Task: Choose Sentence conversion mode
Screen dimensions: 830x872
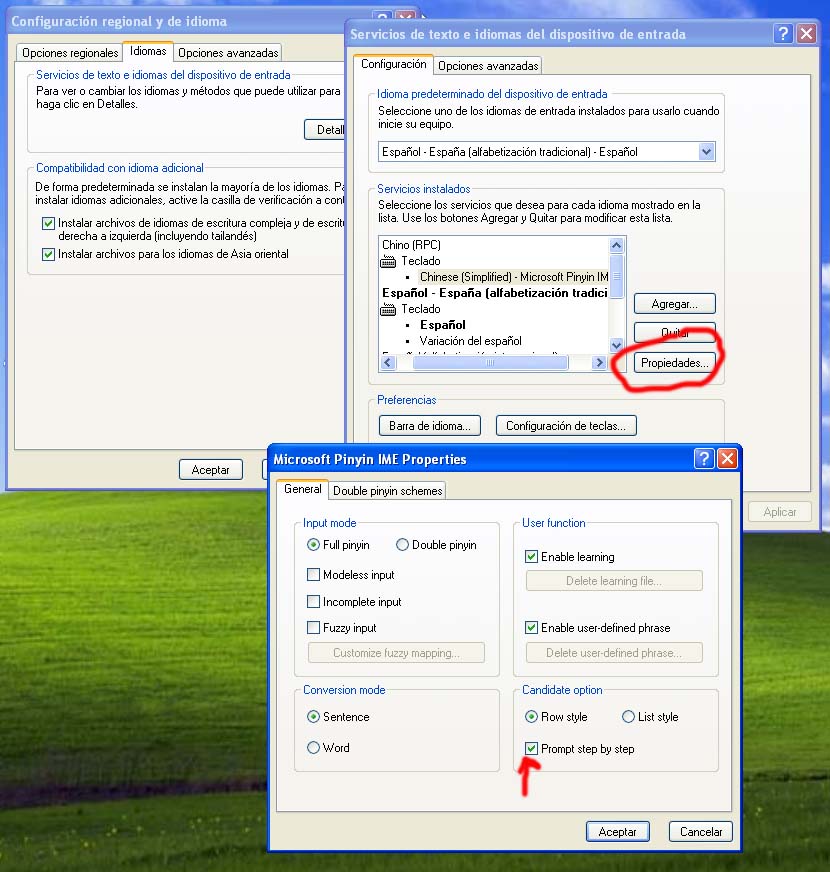Action: pos(313,717)
